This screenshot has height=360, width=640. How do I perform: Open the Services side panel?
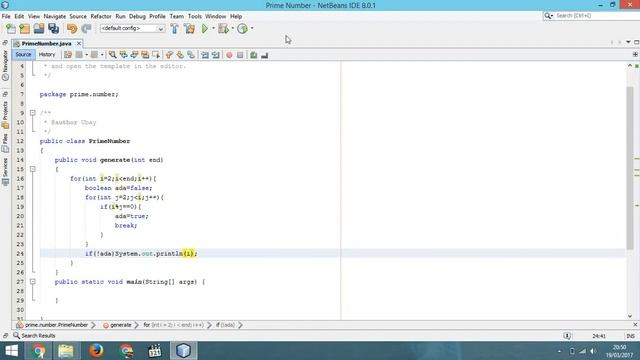tap(5, 171)
